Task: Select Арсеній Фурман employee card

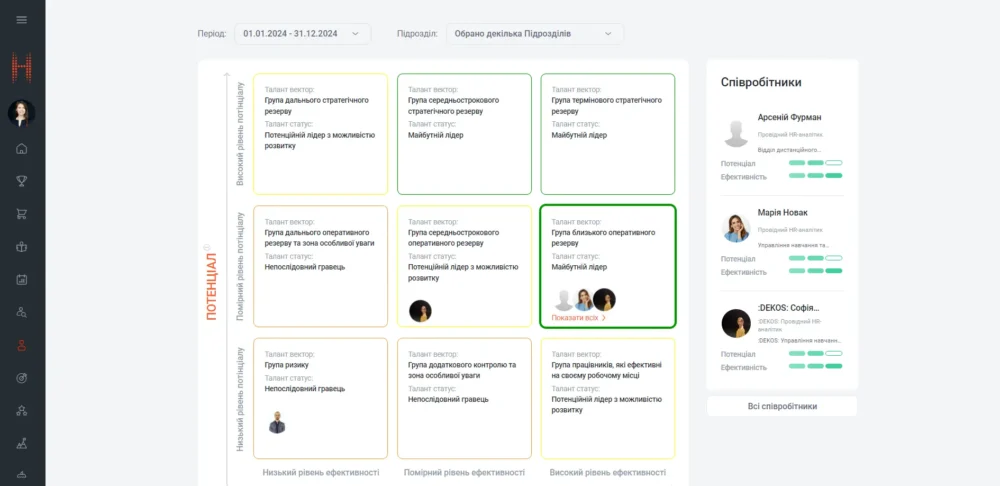Action: (781, 133)
